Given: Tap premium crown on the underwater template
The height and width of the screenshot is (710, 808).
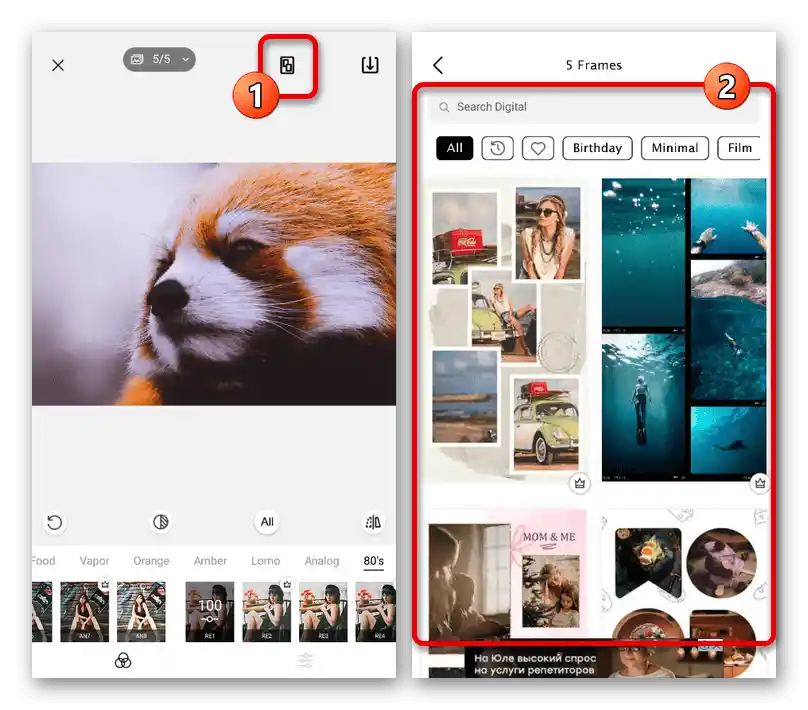Looking at the screenshot, I should [760, 483].
